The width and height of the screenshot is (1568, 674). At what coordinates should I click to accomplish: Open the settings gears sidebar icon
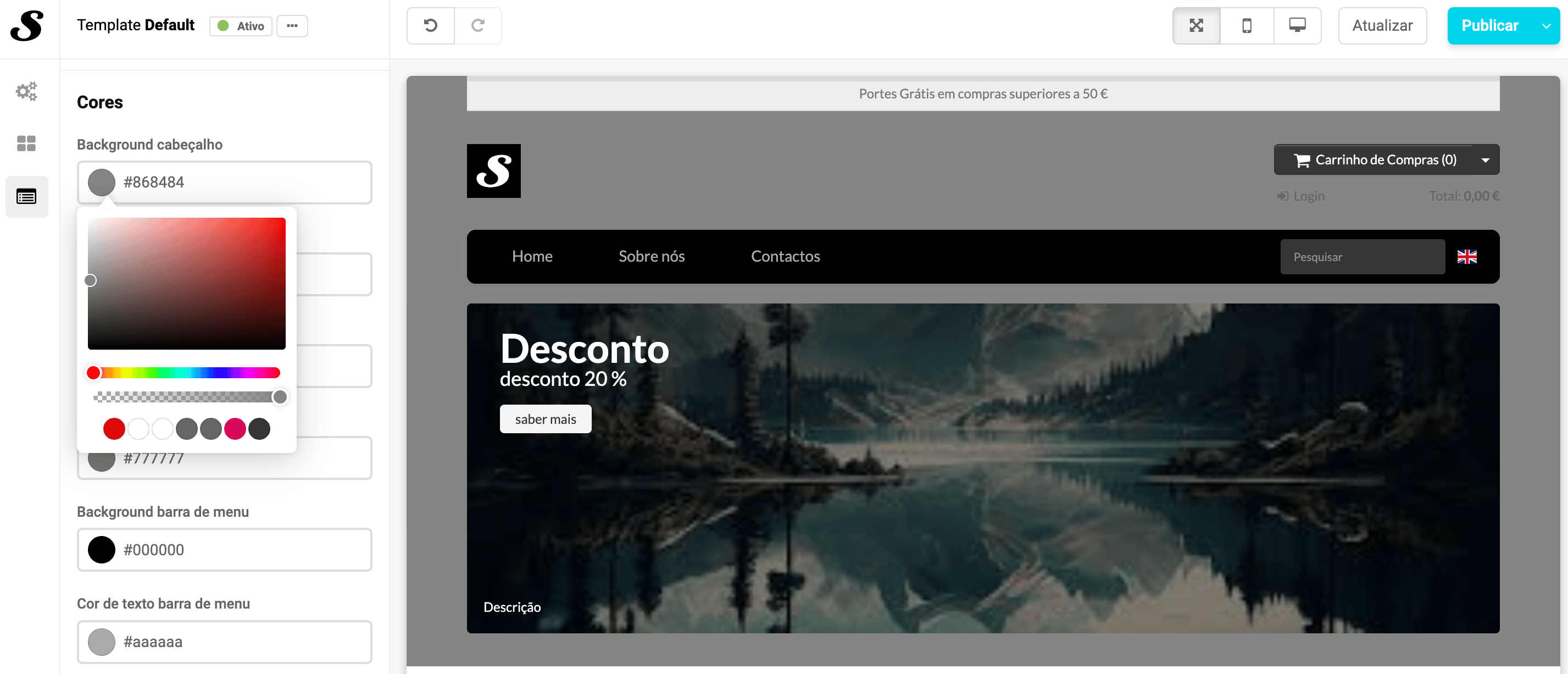click(x=26, y=91)
